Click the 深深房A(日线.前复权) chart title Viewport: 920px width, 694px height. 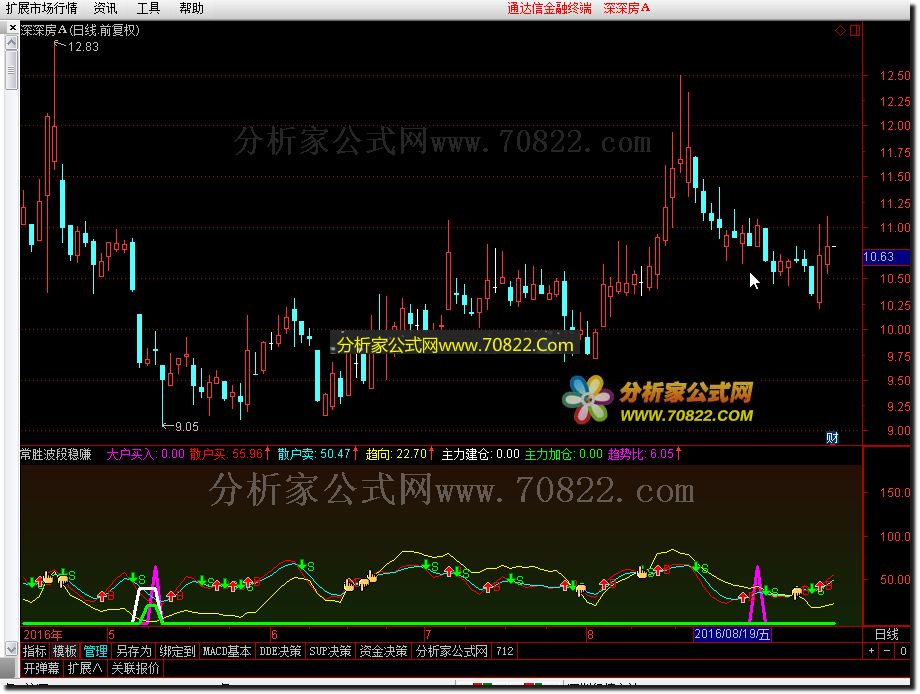click(x=80, y=31)
